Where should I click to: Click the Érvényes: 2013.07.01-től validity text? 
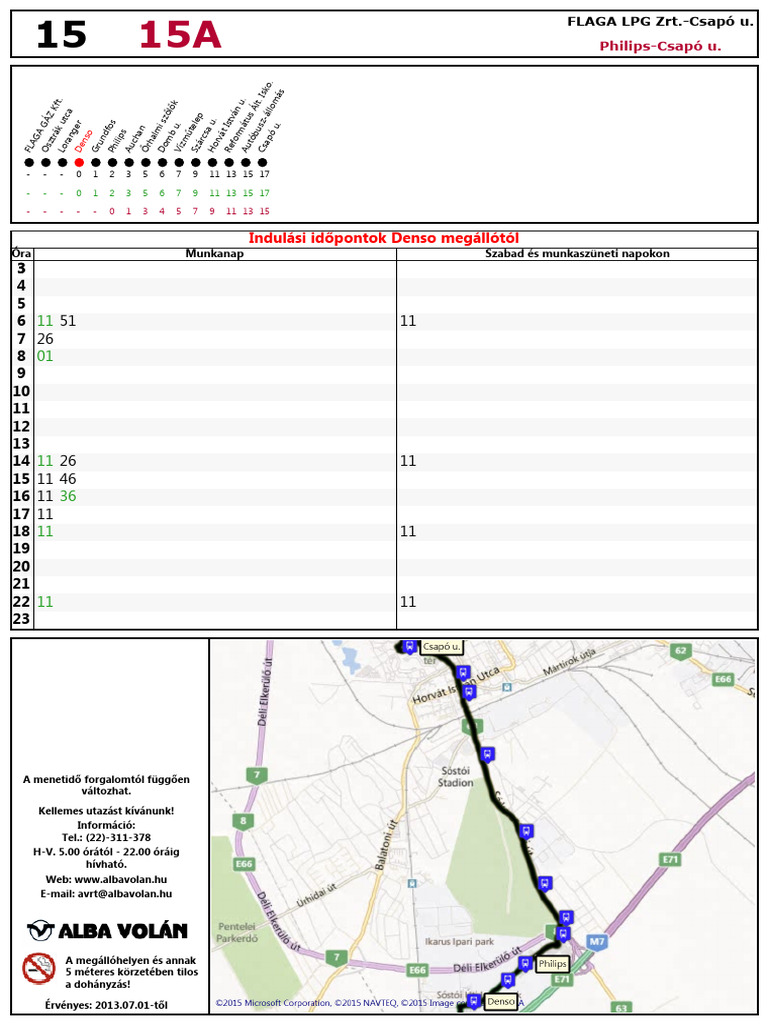[x=106, y=1005]
